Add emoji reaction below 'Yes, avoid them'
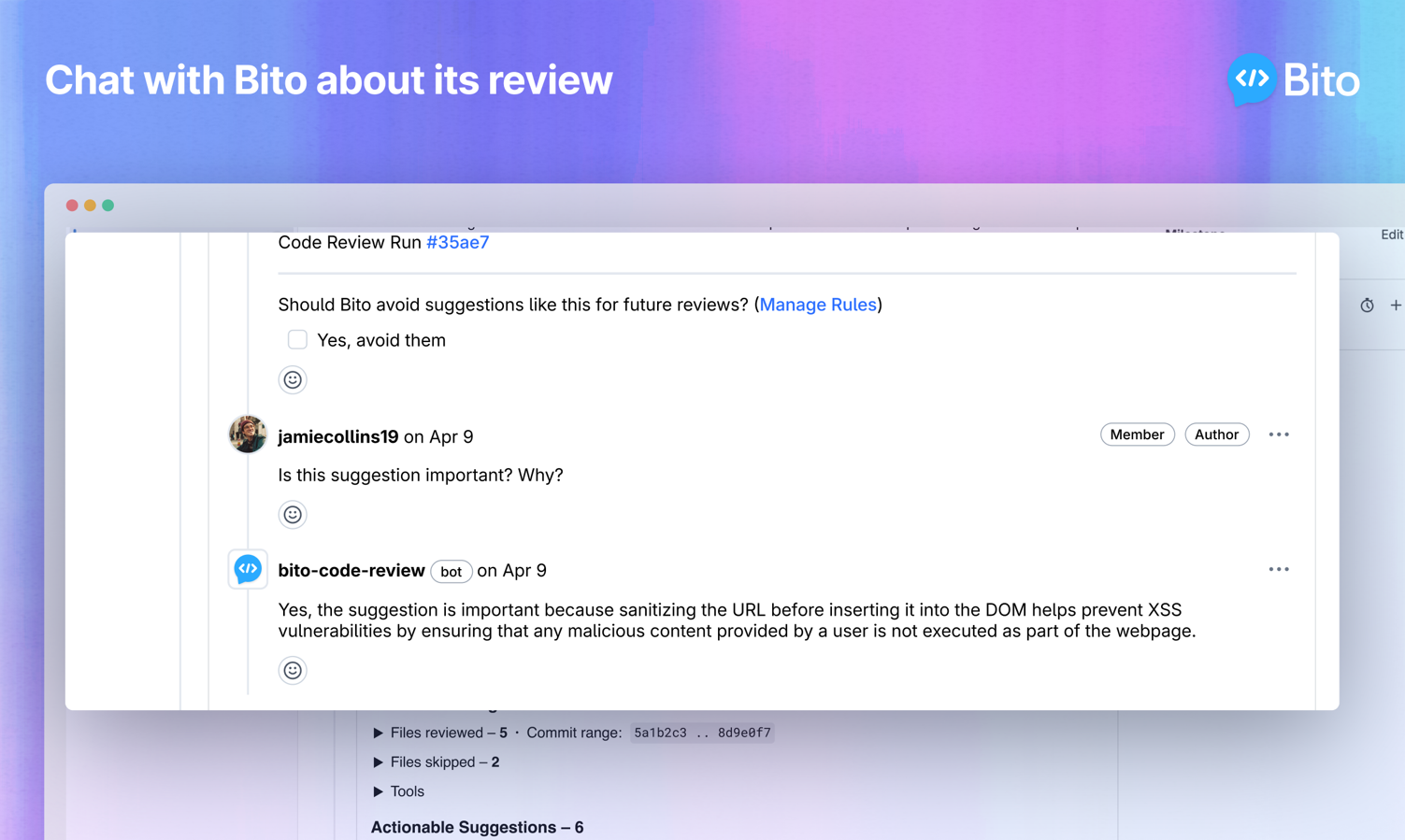Image resolution: width=1405 pixels, height=840 pixels. click(293, 379)
